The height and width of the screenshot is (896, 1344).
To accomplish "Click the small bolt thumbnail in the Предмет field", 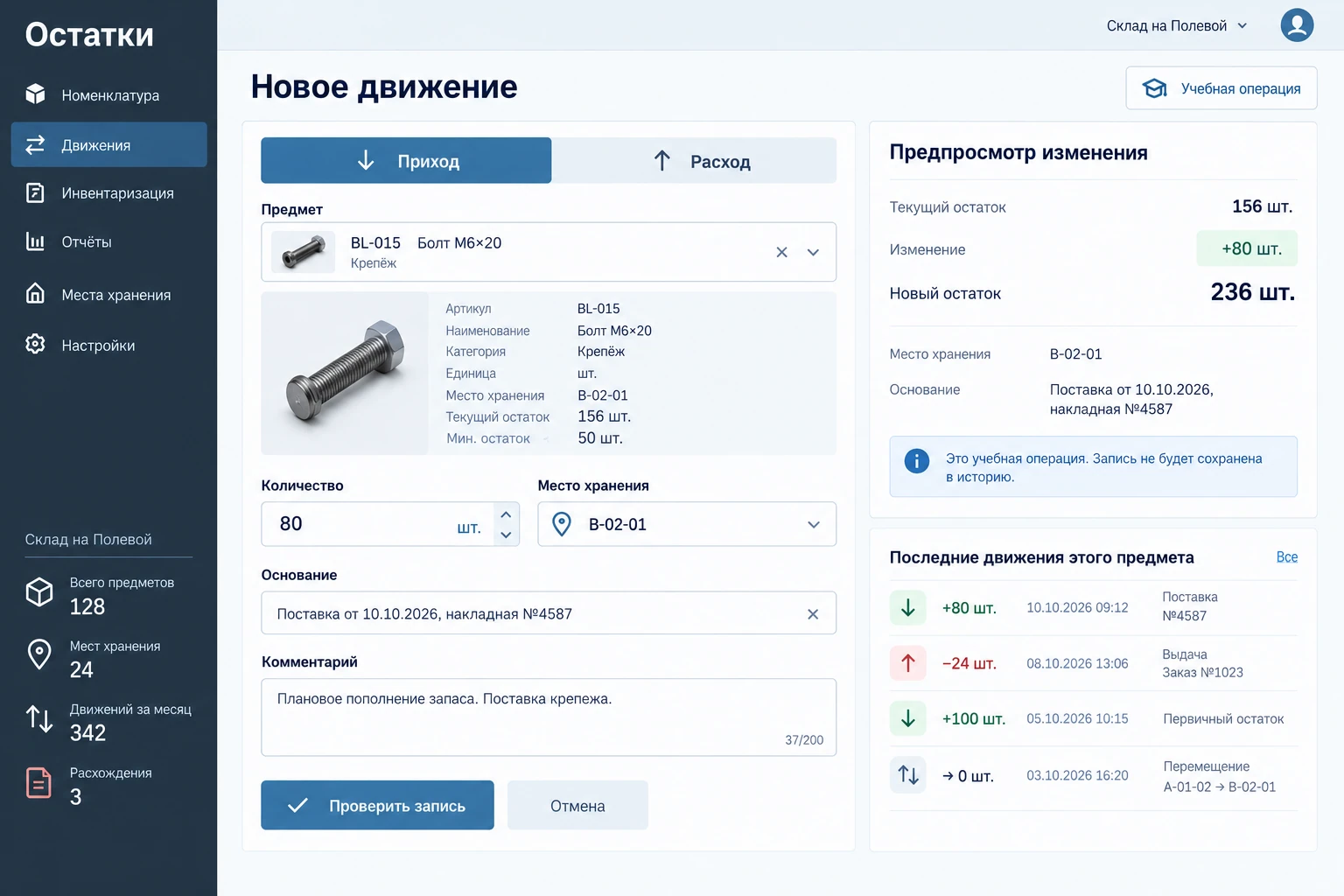I will click(303, 252).
